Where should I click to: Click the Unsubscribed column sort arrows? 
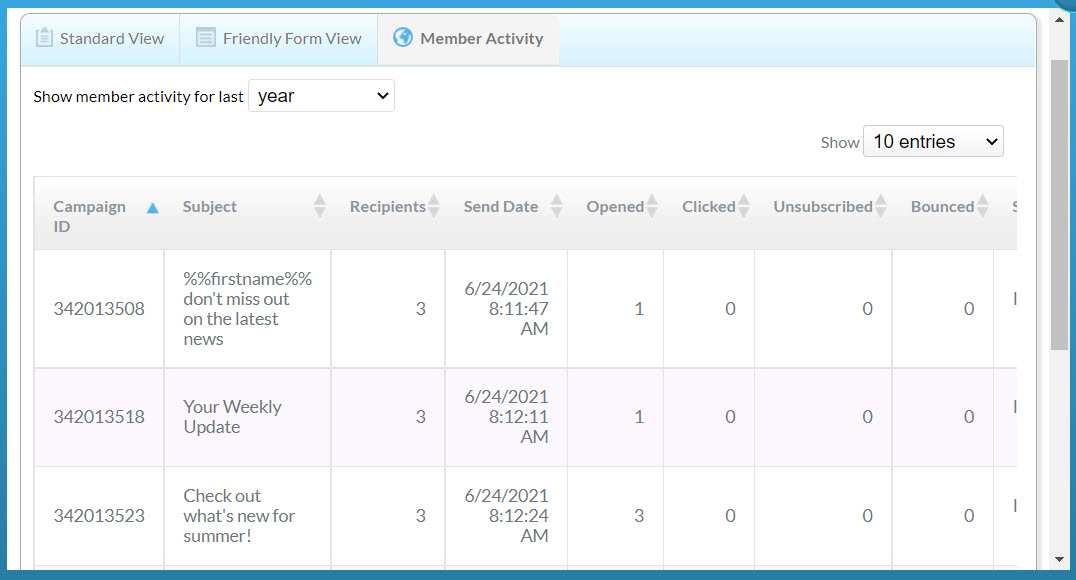881,207
